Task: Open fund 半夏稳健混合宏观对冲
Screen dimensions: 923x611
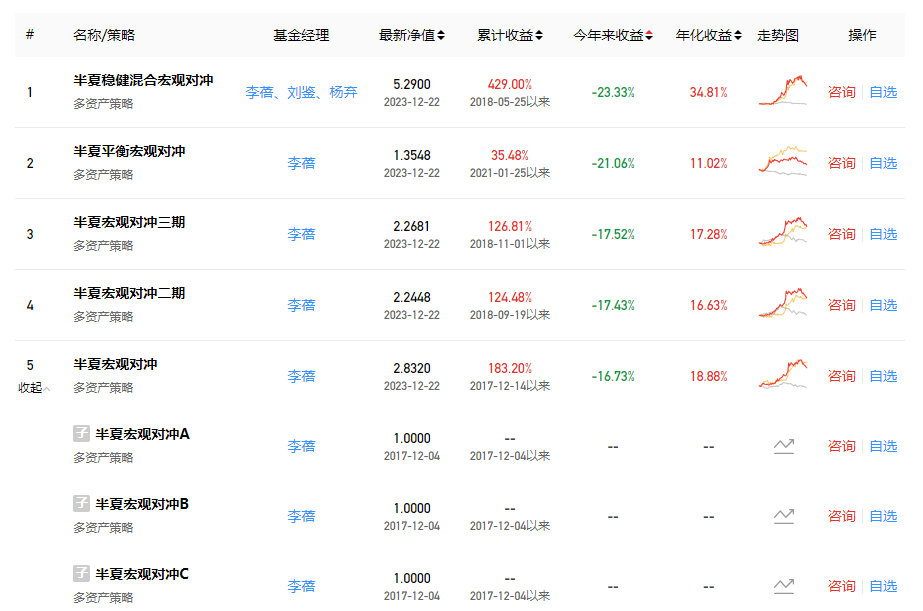Action: tap(143, 80)
